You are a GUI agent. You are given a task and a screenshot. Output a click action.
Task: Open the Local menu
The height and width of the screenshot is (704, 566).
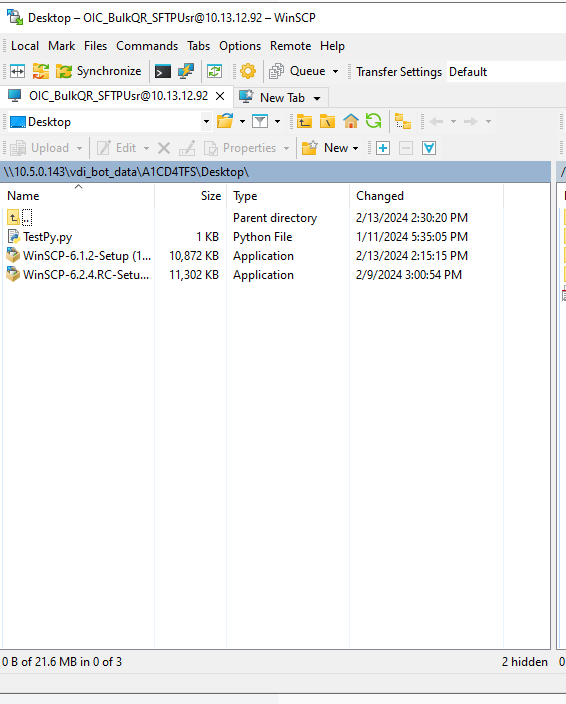tap(25, 46)
